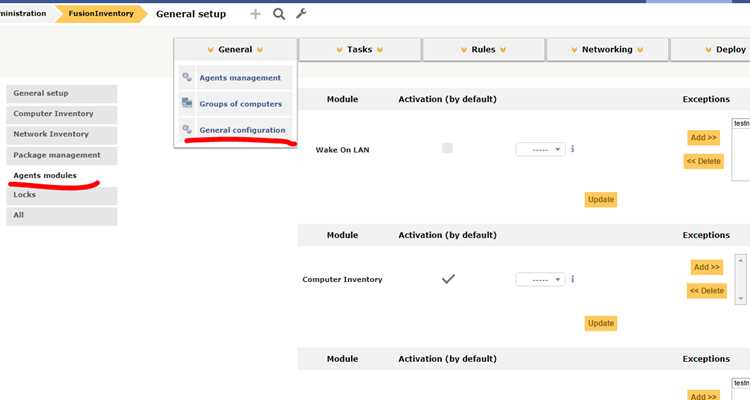Open search via magnifier icon
The width and height of the screenshot is (750, 400).
tap(279, 14)
